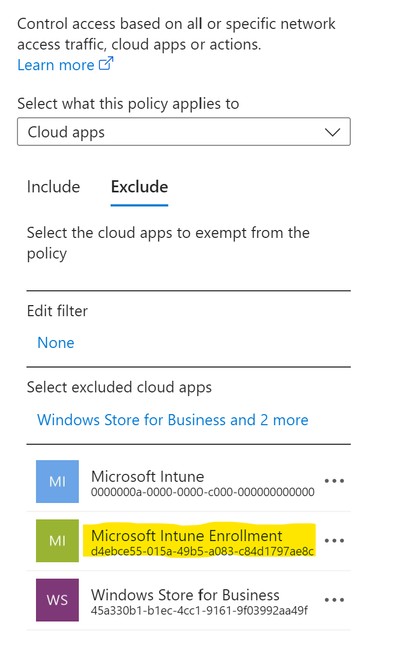Open the ellipsis menu for Microsoft Intune Enrollment

click(x=334, y=541)
